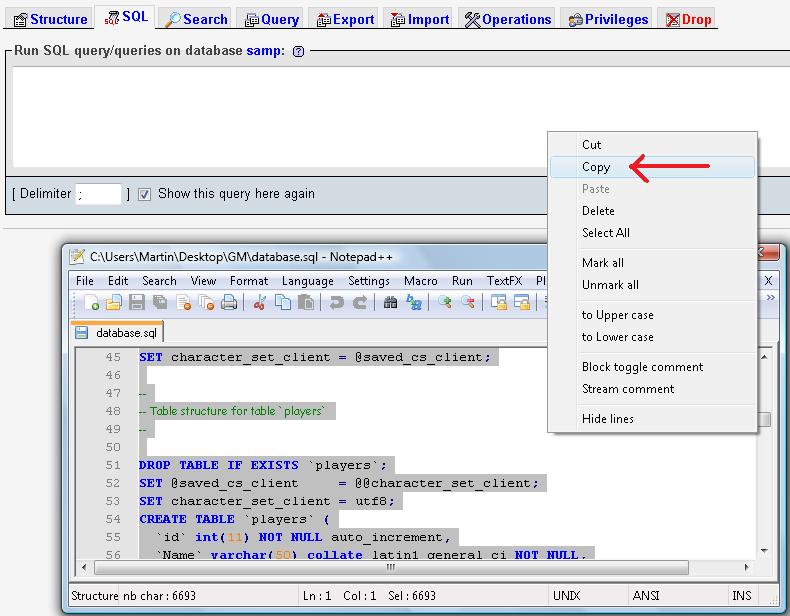Image resolution: width=790 pixels, height=616 pixels.
Task: Choose Copy from the context menu
Action: [x=652, y=167]
